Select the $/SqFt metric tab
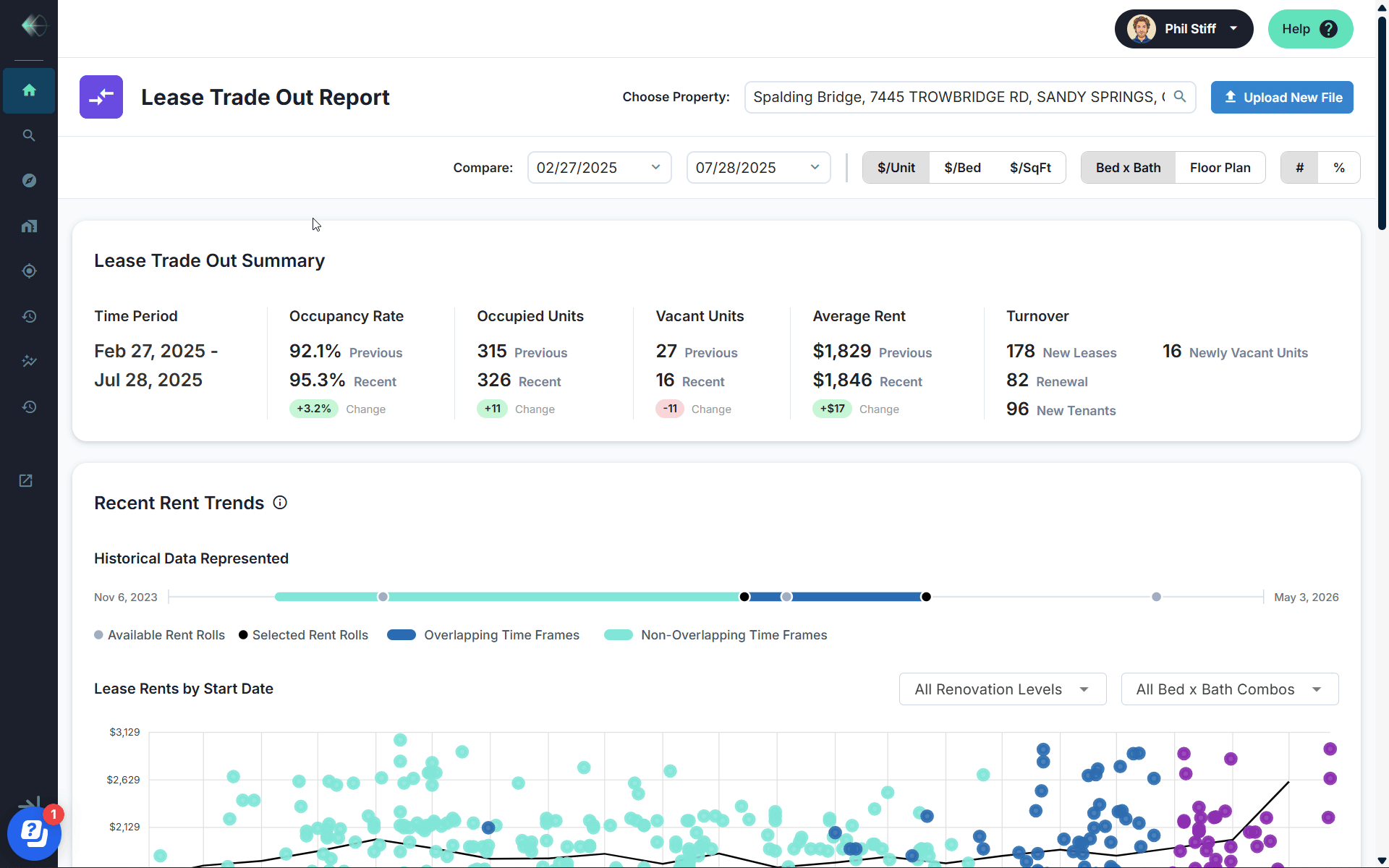 [1030, 168]
